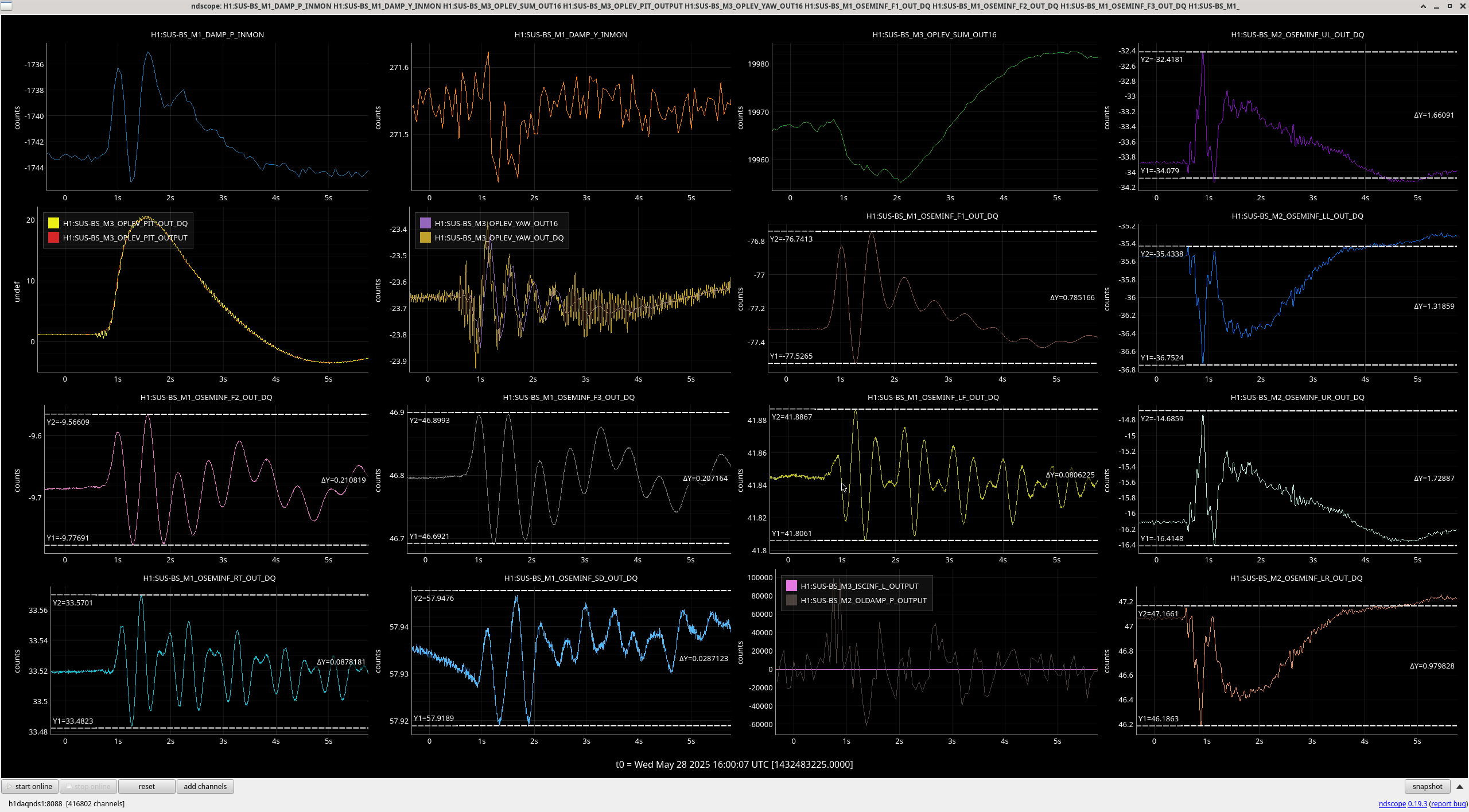This screenshot has height=812, width=1469.
Task: Click the gold OPLEV_YAW_OUT_DQ legend swatch
Action: click(x=425, y=238)
